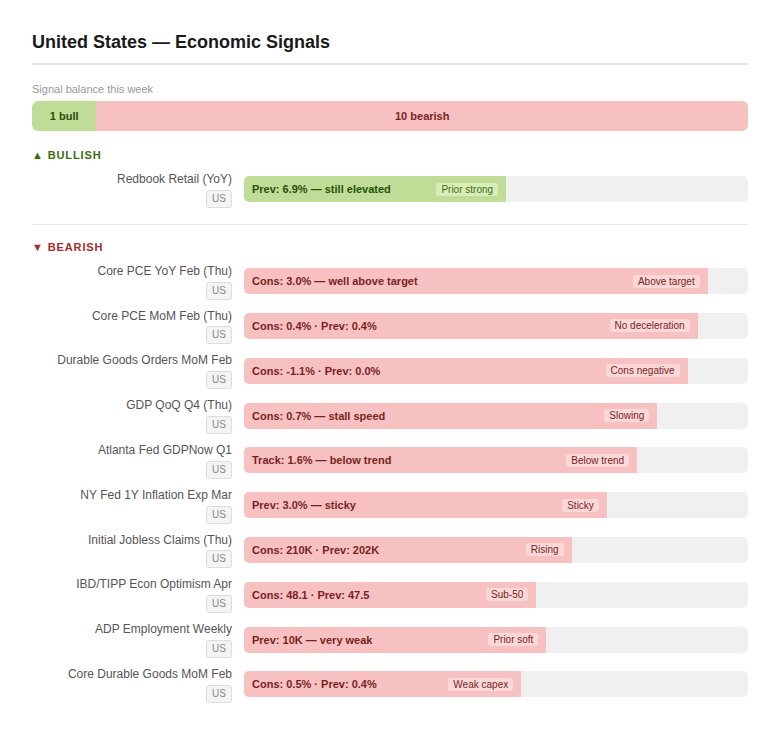Select the '1 bull' green balance segment
Viewport: 780px width, 743px height.
click(x=64, y=116)
